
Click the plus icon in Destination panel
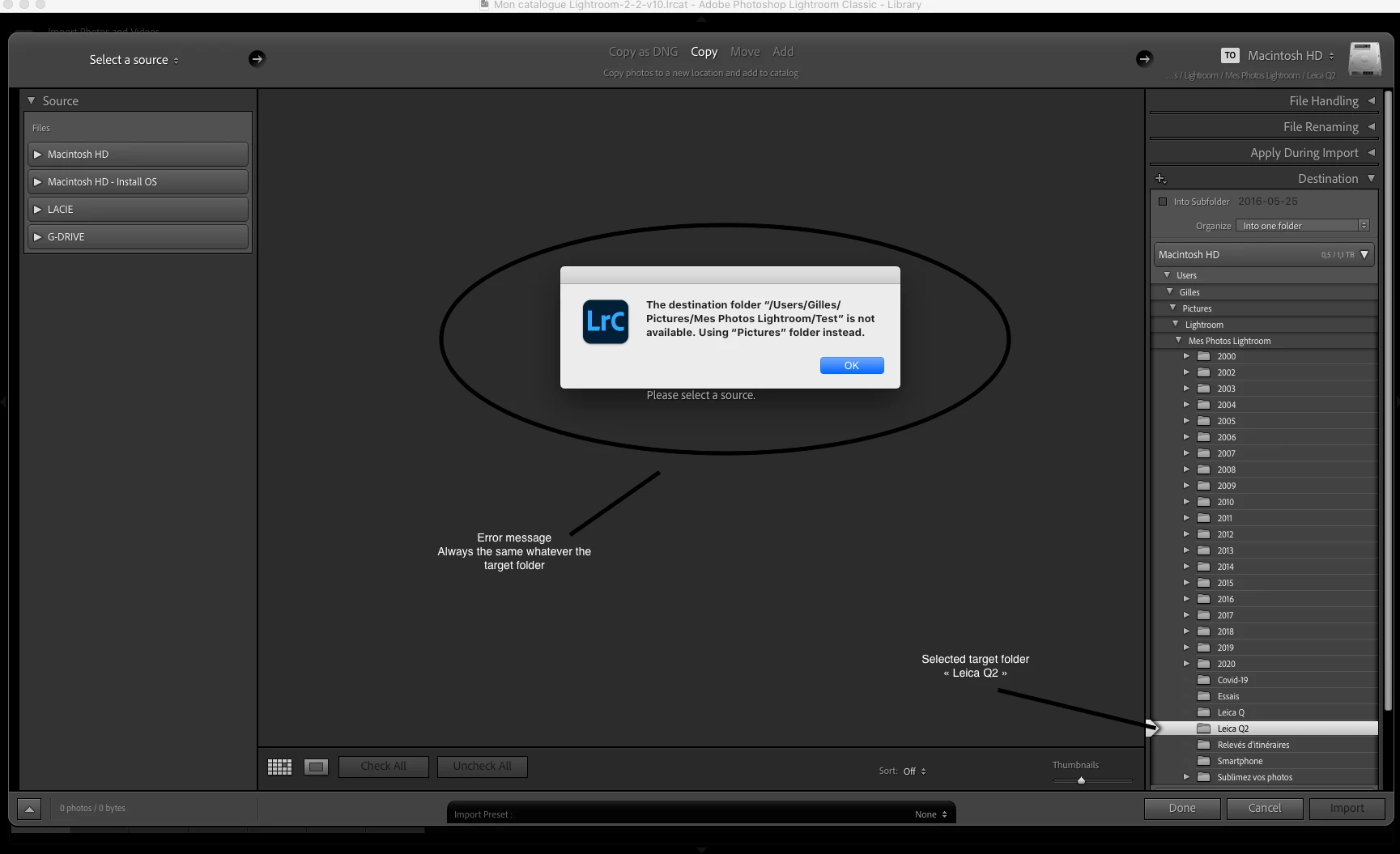click(x=1160, y=178)
